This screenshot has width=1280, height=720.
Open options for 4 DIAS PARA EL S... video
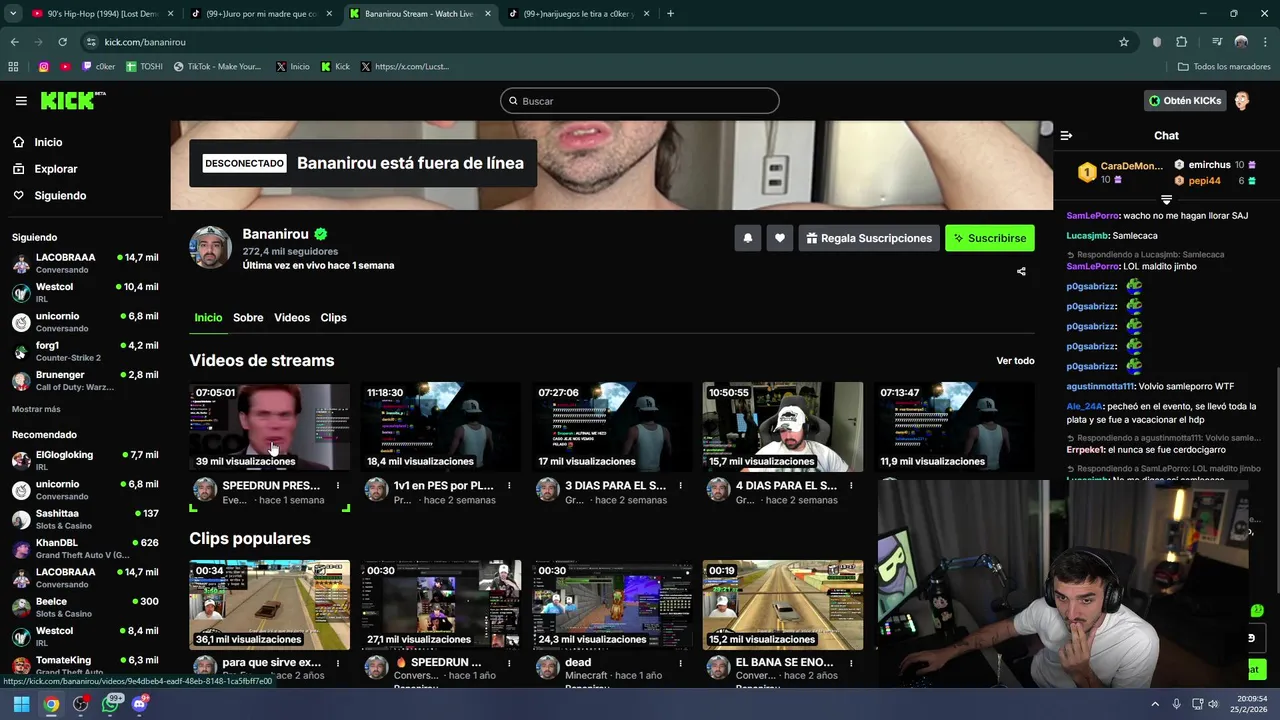(x=851, y=486)
